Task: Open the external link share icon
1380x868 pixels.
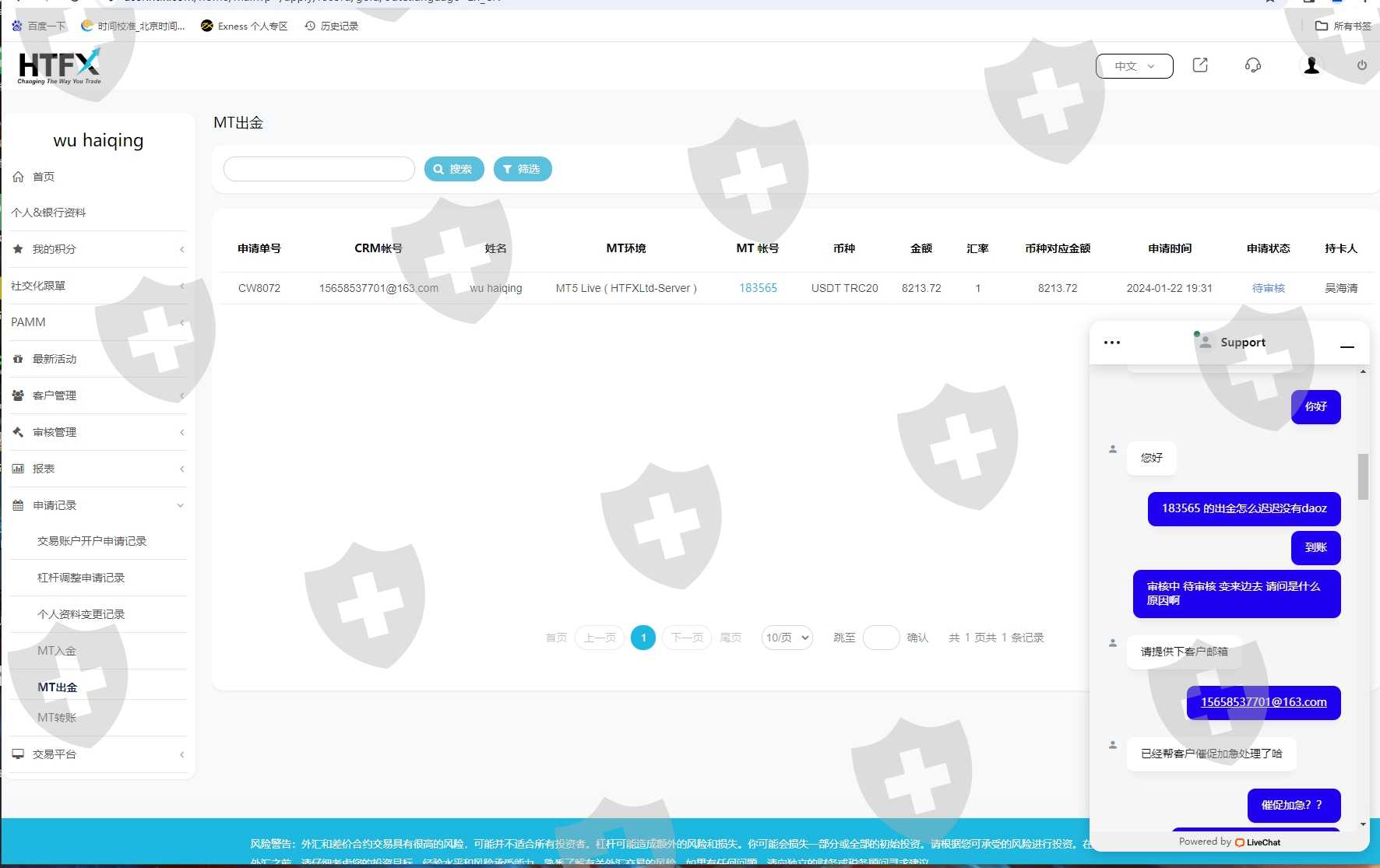Action: (1200, 65)
